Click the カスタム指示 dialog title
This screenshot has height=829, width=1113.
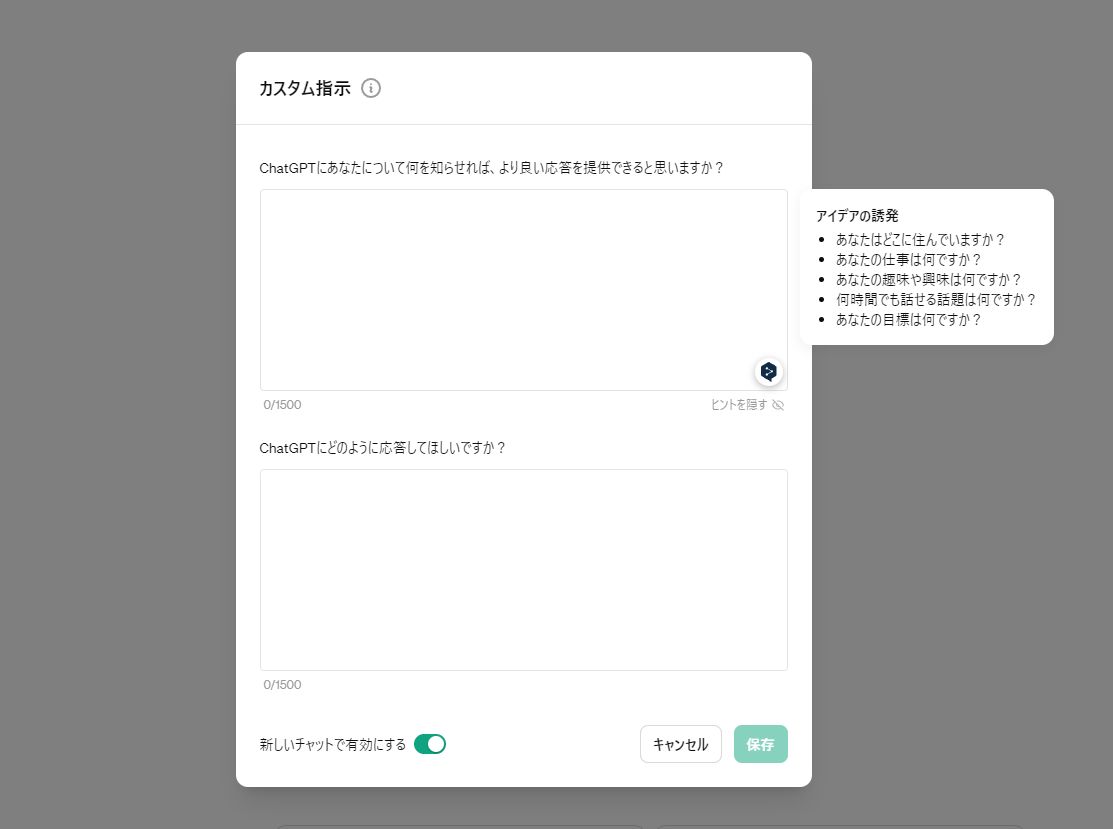[x=303, y=88]
